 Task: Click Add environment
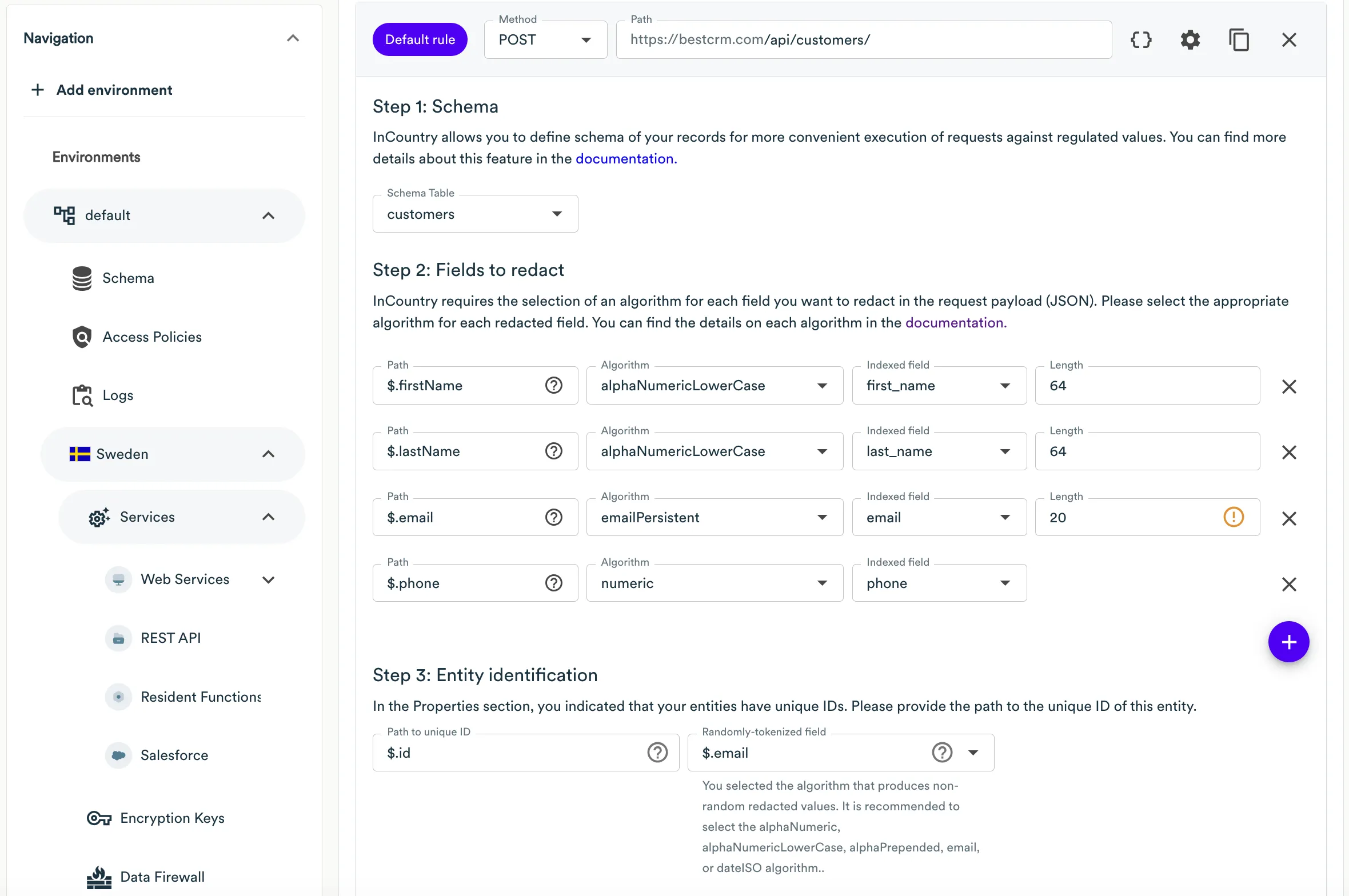click(x=114, y=90)
